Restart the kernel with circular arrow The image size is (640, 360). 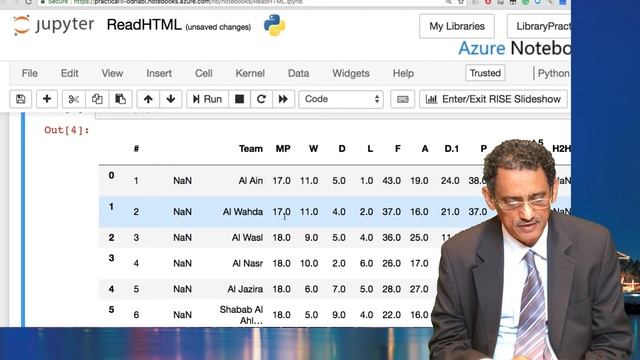coord(261,99)
